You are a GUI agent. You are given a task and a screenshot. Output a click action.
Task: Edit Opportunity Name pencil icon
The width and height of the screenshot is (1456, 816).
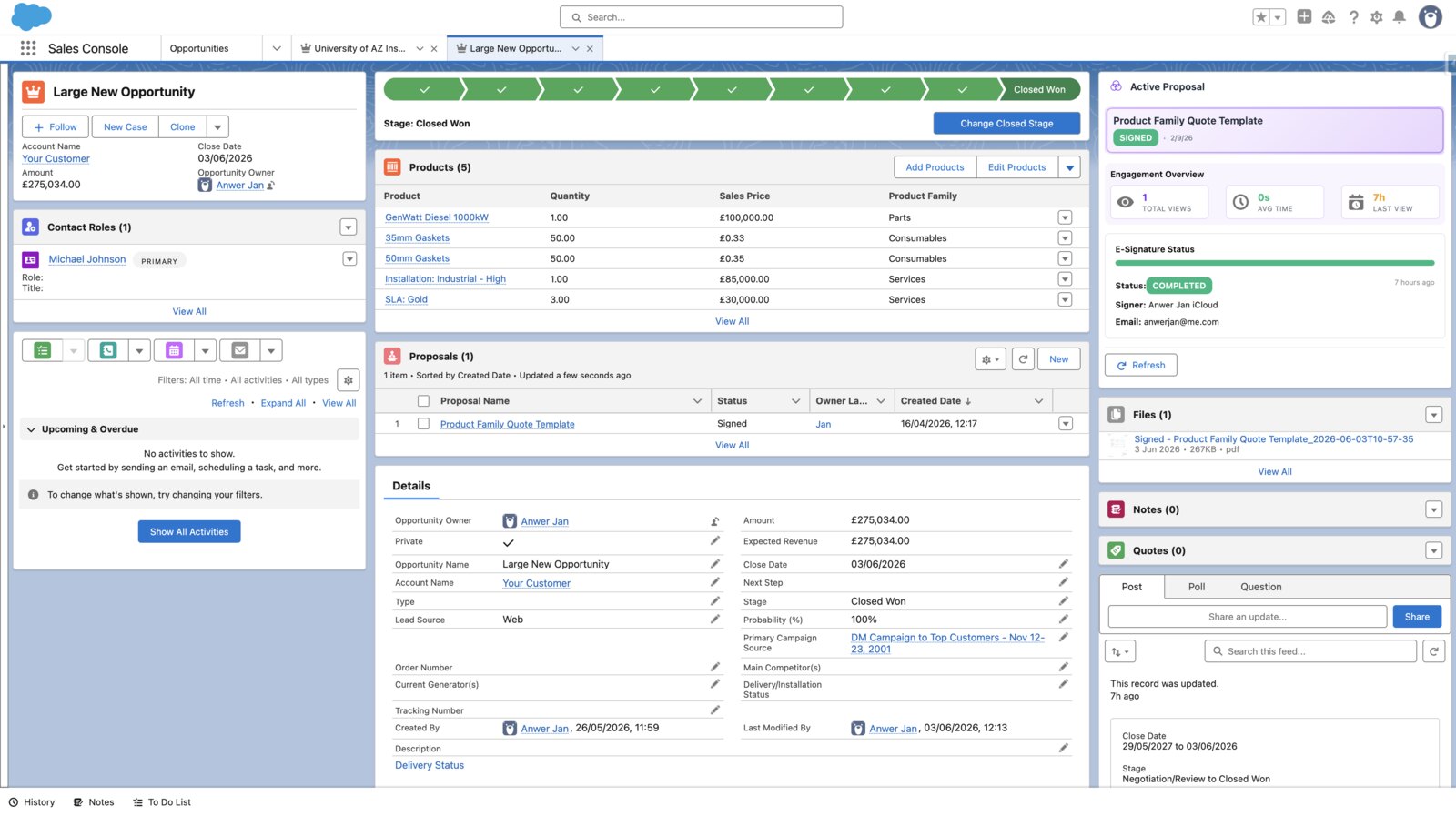coord(715,564)
